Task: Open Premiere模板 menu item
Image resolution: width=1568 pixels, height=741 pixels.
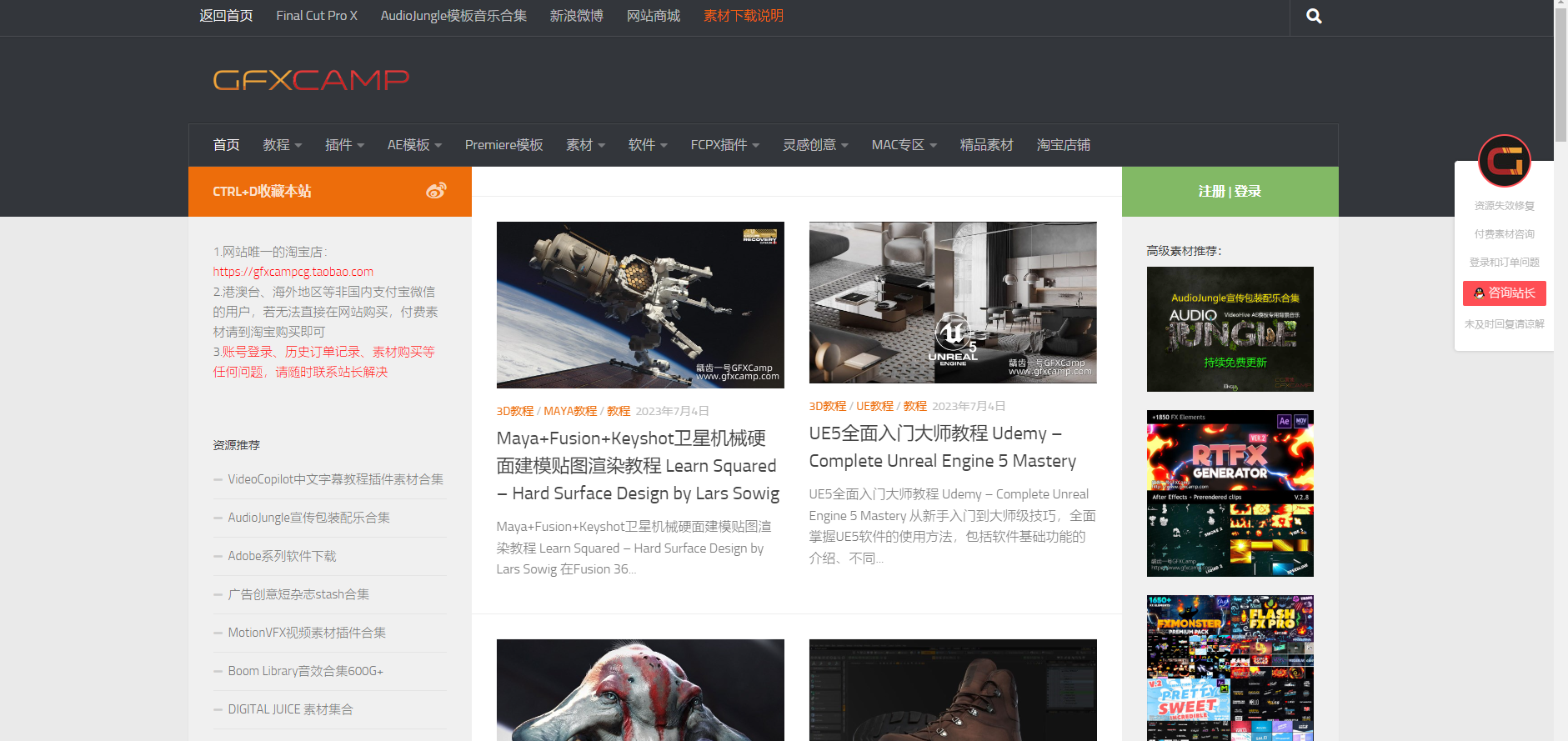Action: pos(504,145)
